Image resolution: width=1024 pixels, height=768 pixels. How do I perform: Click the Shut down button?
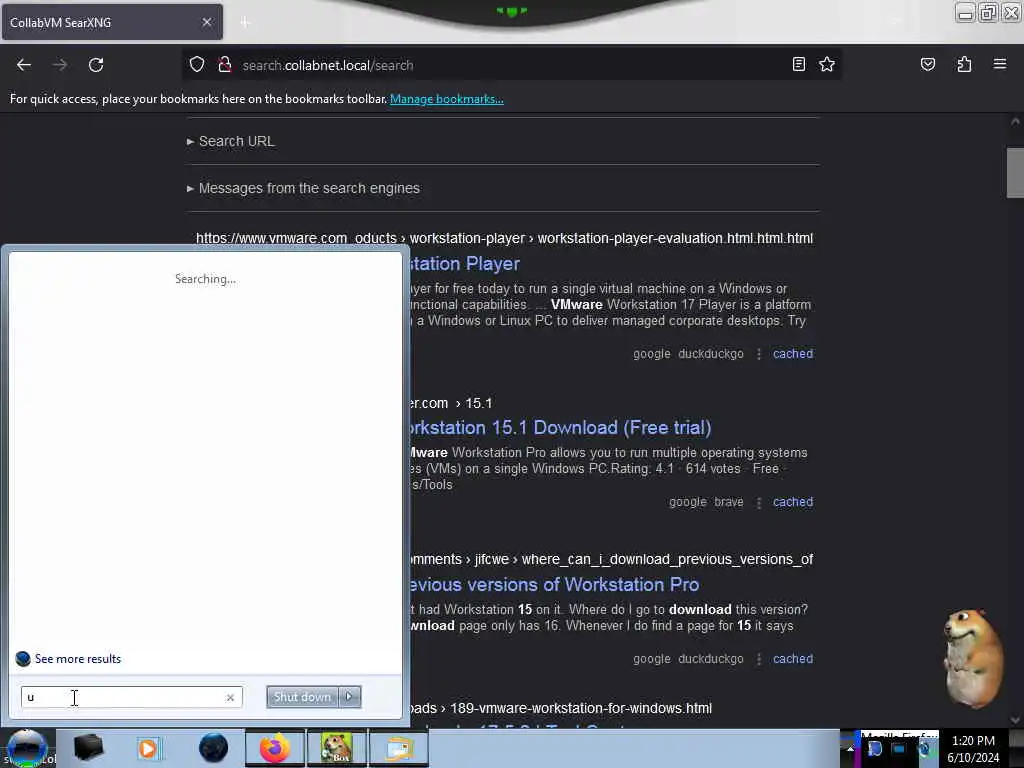(x=302, y=697)
